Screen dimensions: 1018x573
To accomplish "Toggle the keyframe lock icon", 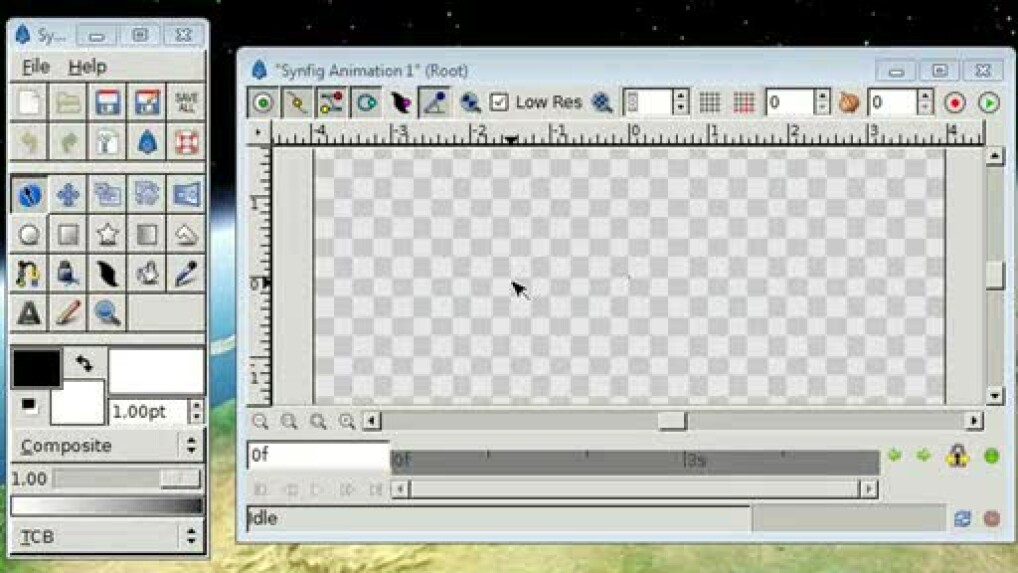I will (x=957, y=457).
